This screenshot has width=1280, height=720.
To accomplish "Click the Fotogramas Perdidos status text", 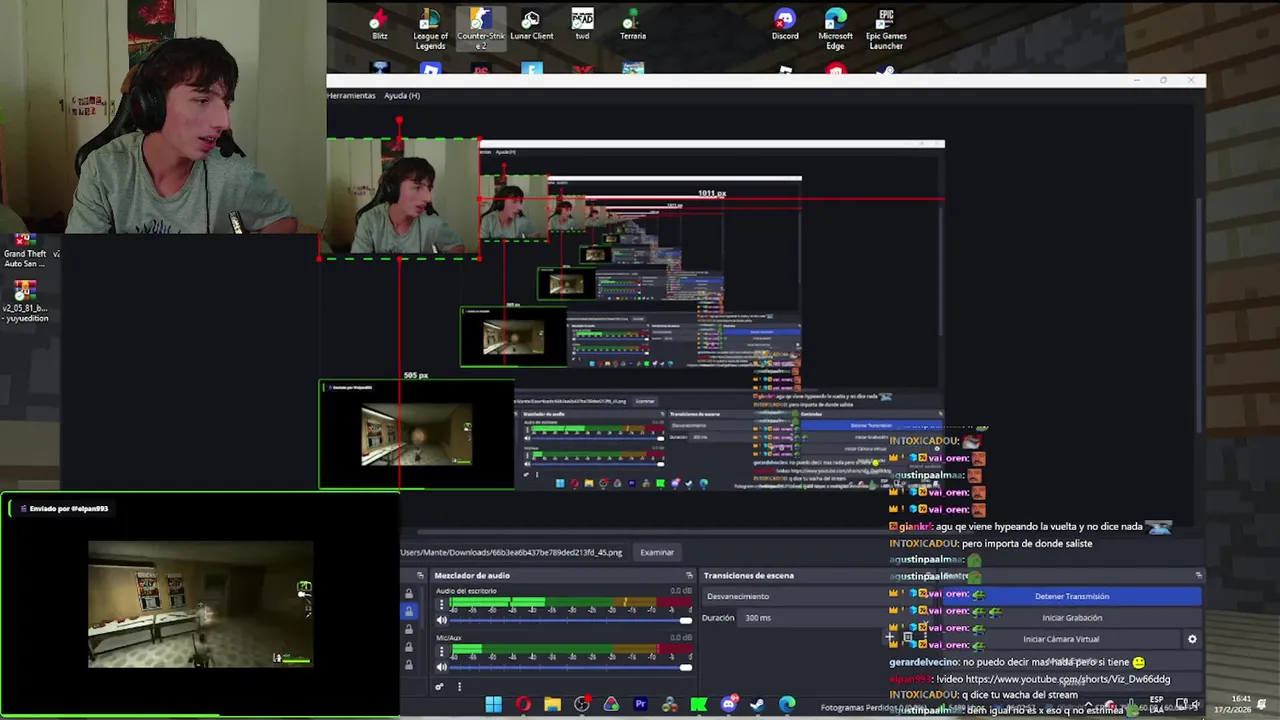I will 857,708.
